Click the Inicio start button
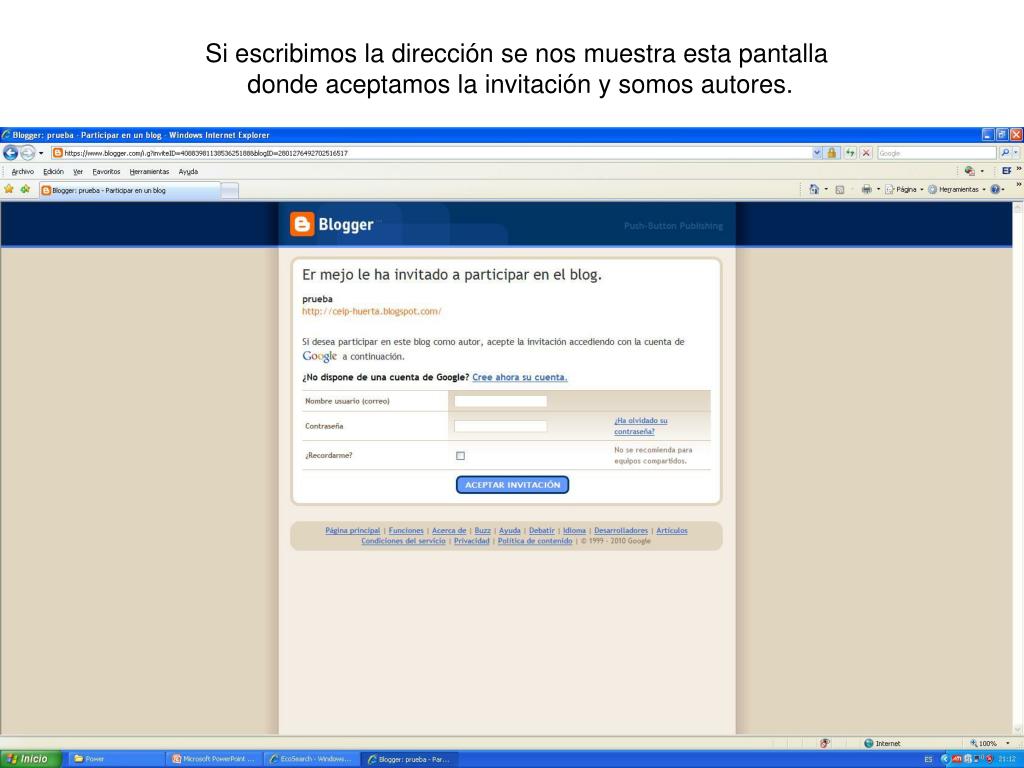Screen dimensions: 1024x768 (x=31, y=759)
